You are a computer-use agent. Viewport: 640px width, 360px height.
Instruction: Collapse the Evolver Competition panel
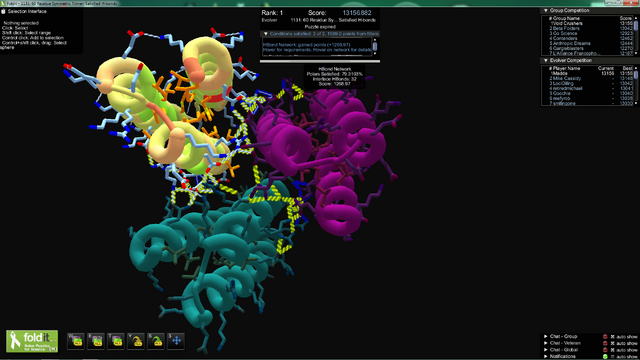click(546, 60)
